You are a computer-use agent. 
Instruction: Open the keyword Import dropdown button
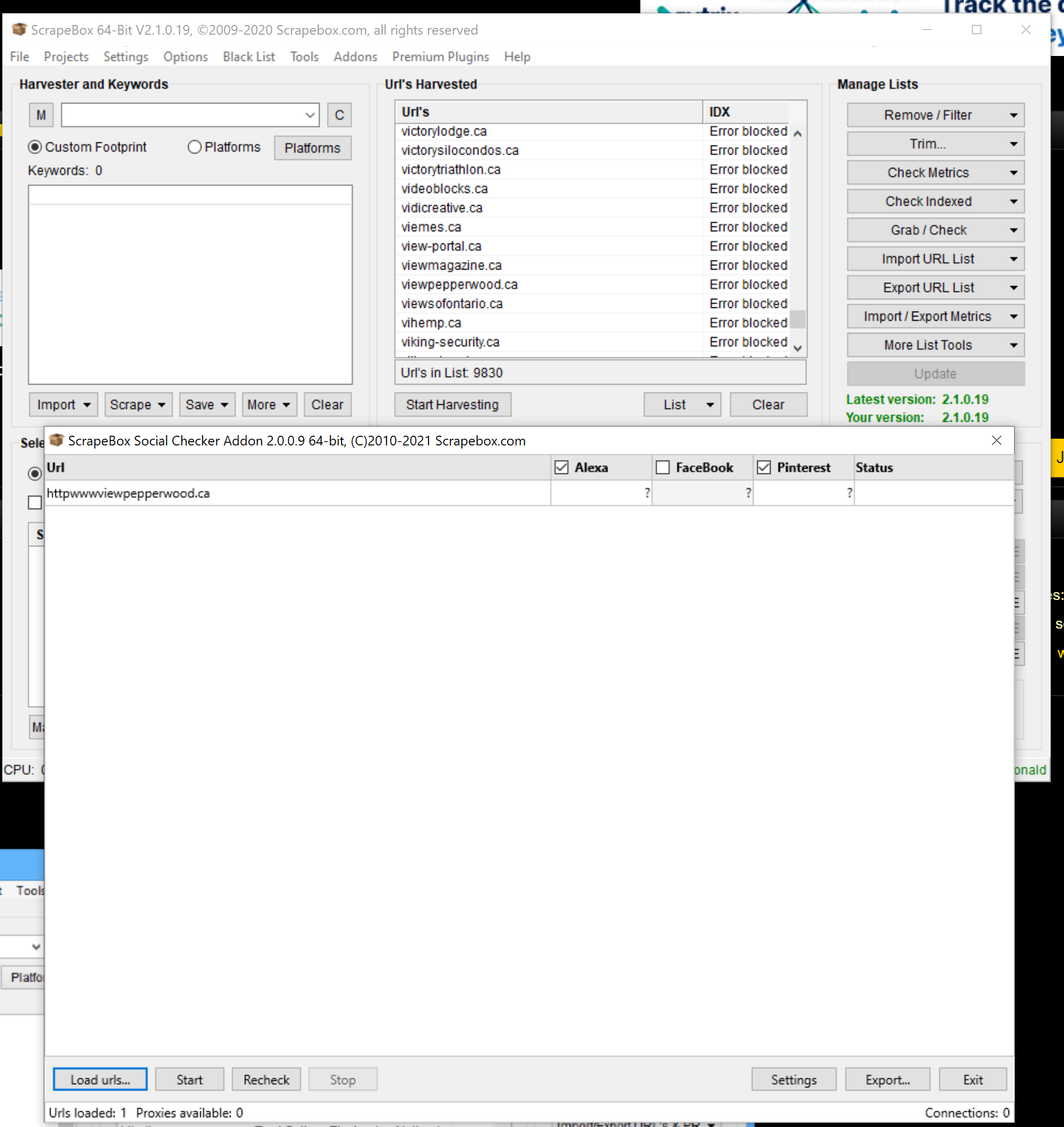[x=63, y=405]
